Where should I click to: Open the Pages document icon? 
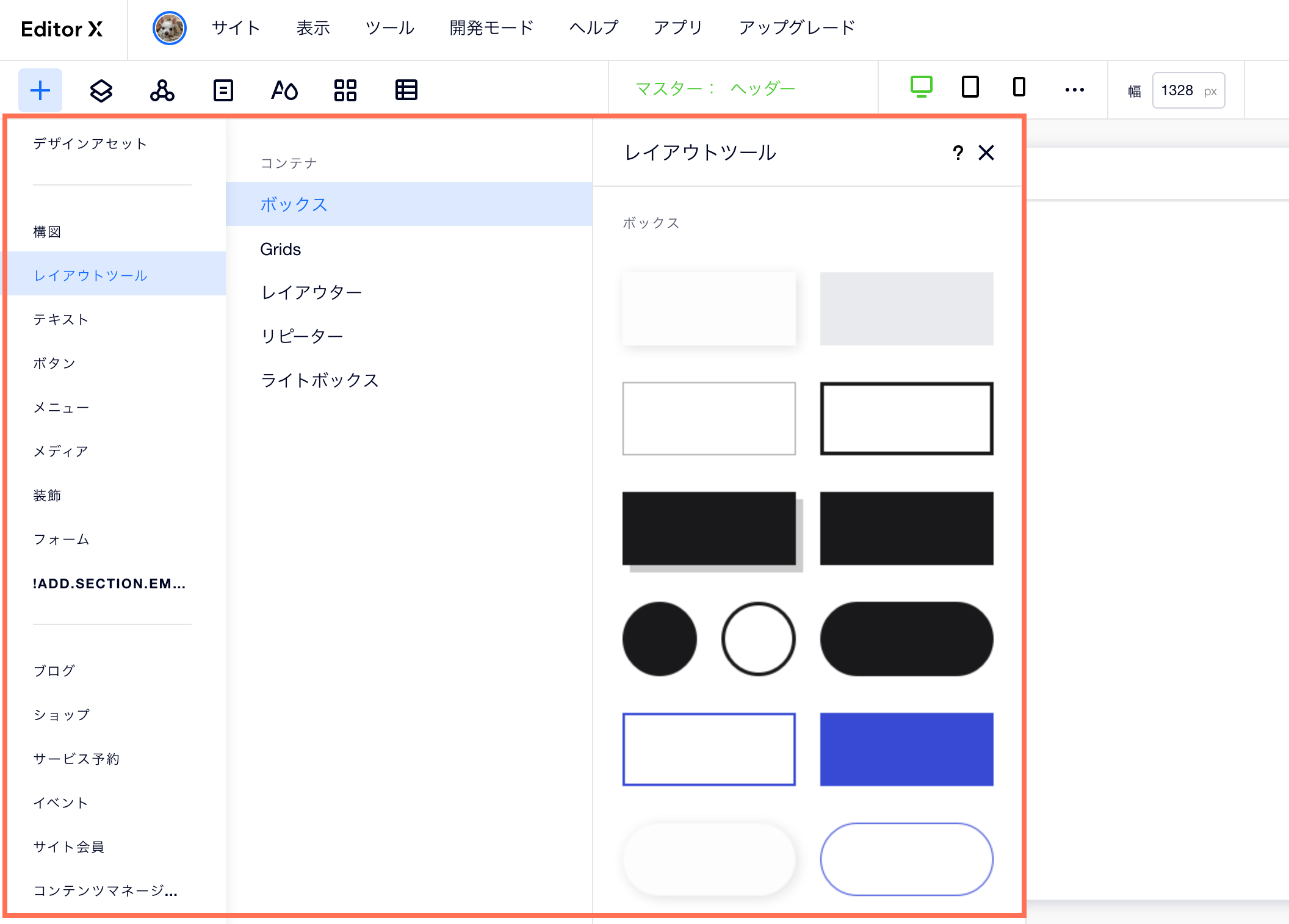(223, 90)
